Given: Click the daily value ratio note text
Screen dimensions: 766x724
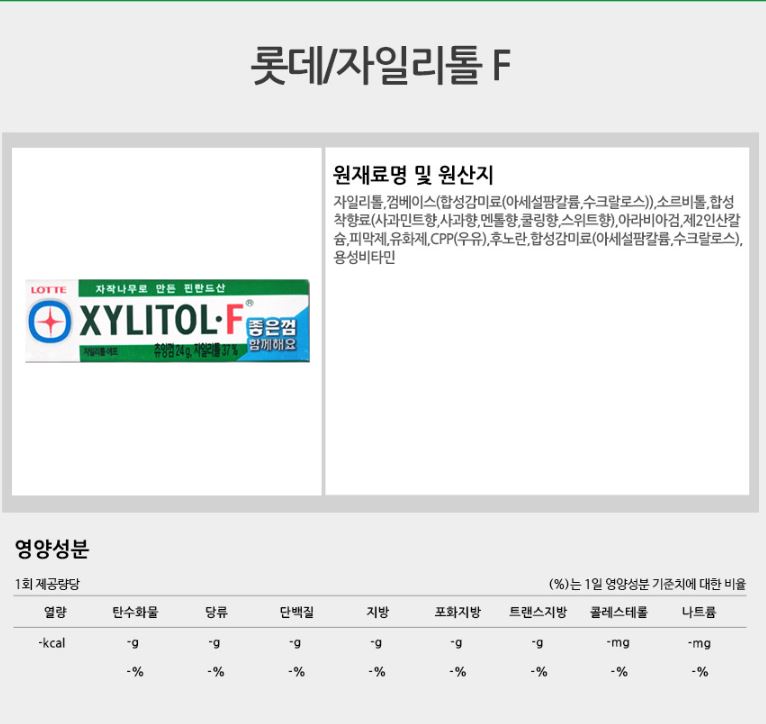Looking at the screenshot, I should [647, 584].
